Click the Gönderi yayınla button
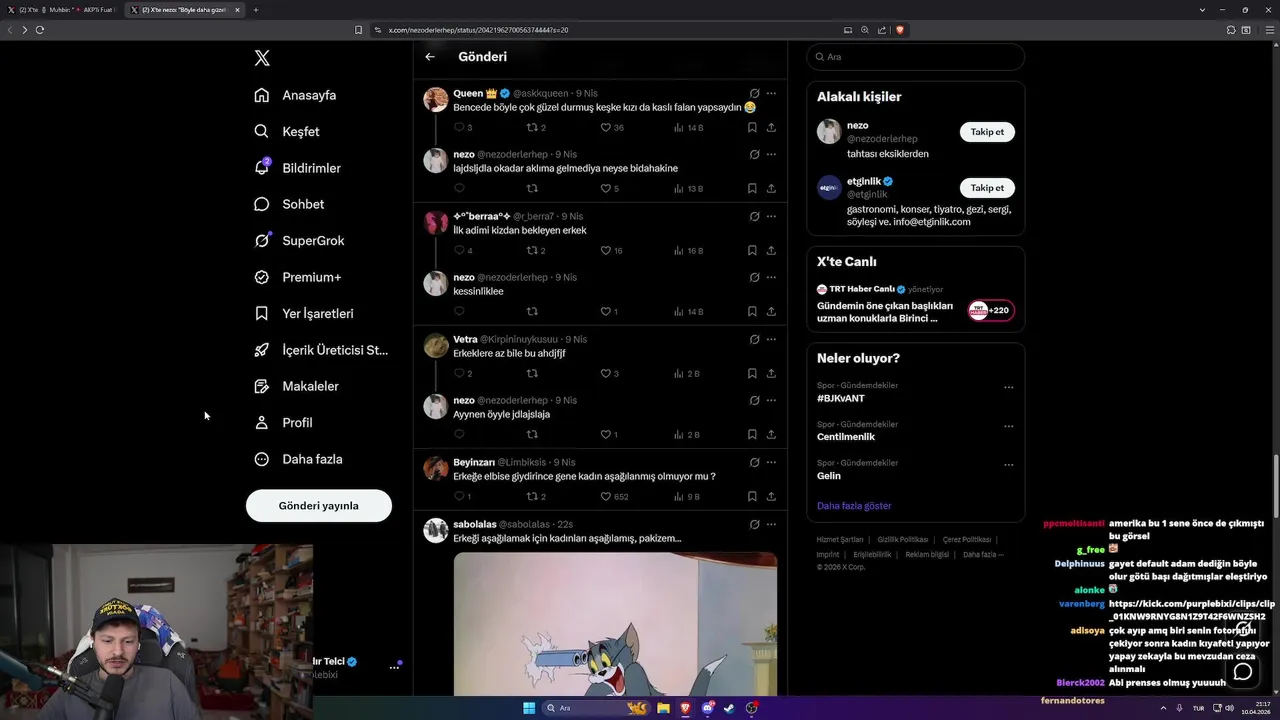The height and width of the screenshot is (720, 1280). (x=319, y=505)
